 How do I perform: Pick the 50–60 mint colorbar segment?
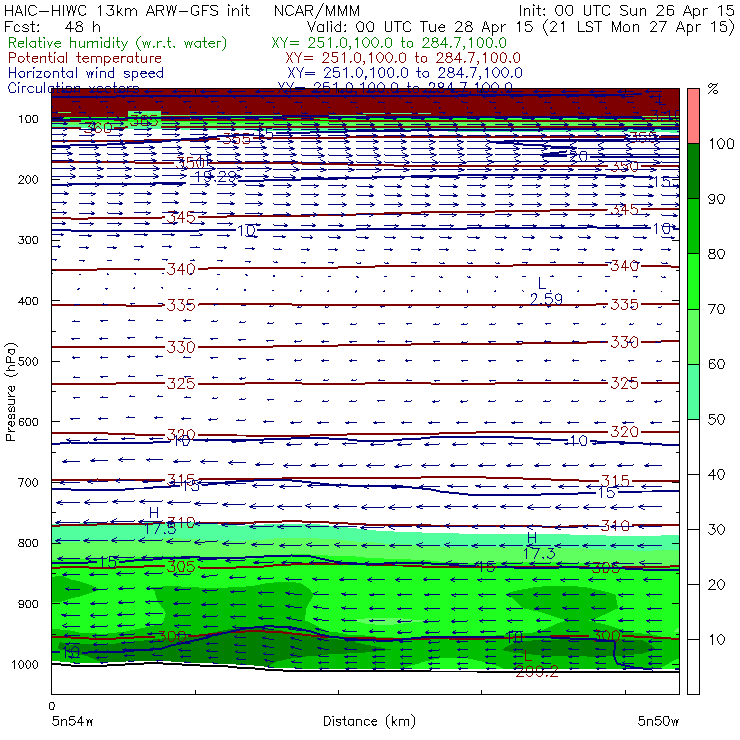[693, 392]
